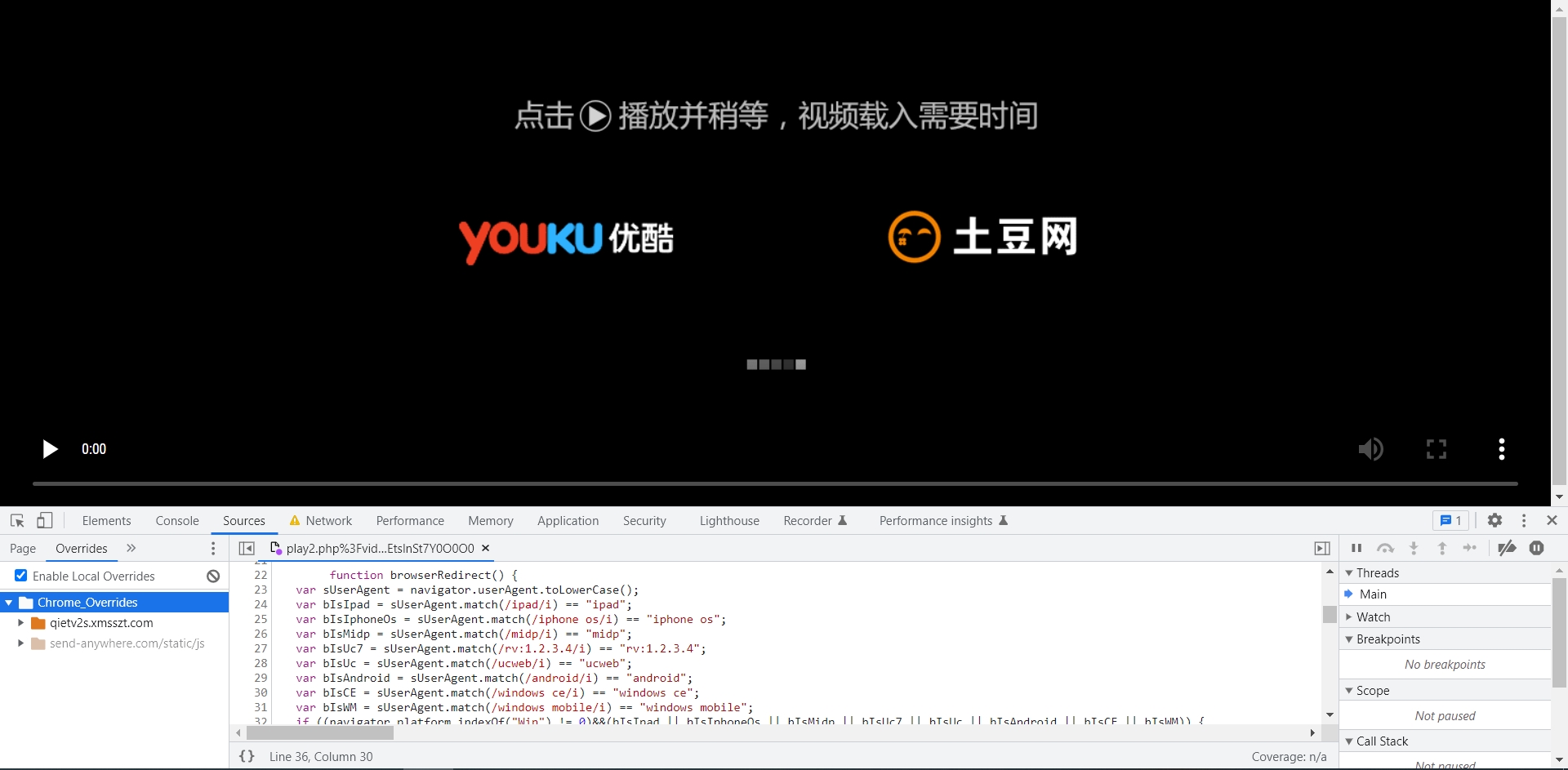
Task: Open the Sources tab
Action: pos(244,521)
